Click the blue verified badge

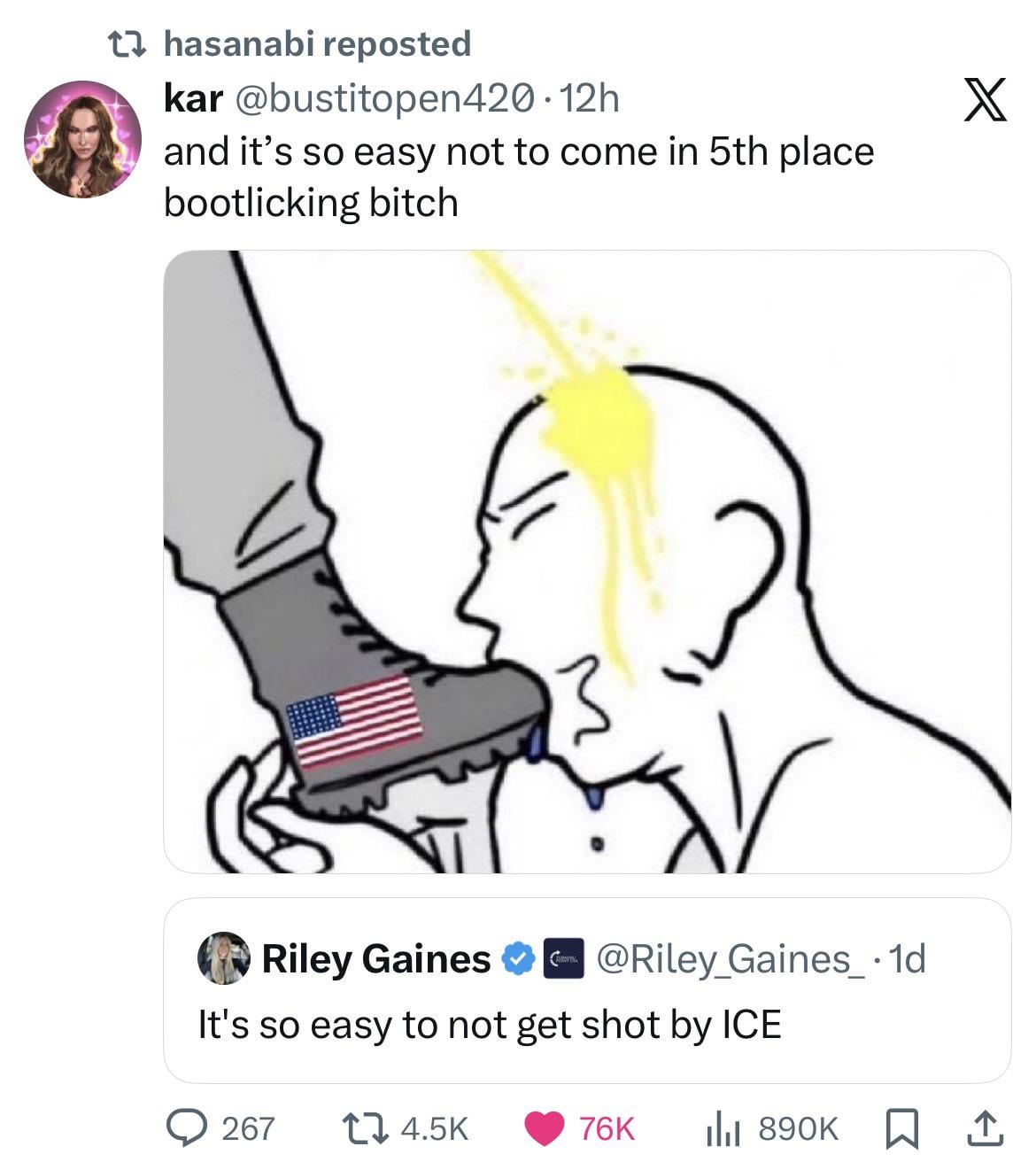click(519, 958)
